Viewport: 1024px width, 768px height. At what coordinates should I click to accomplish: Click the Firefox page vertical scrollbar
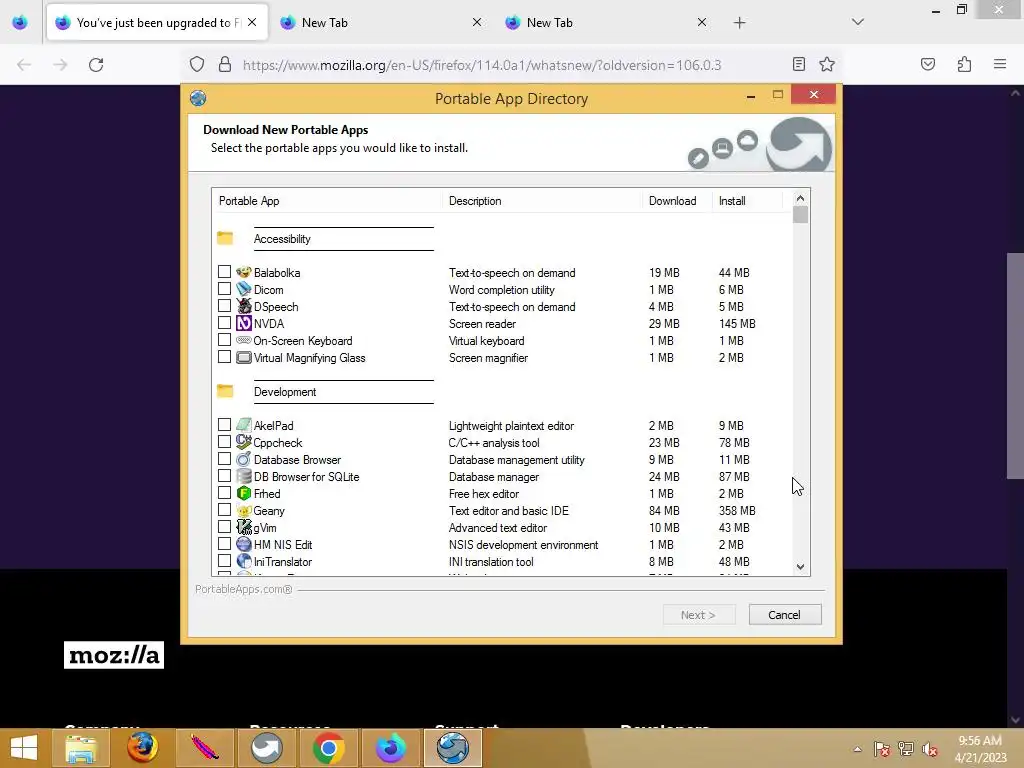1014,366
